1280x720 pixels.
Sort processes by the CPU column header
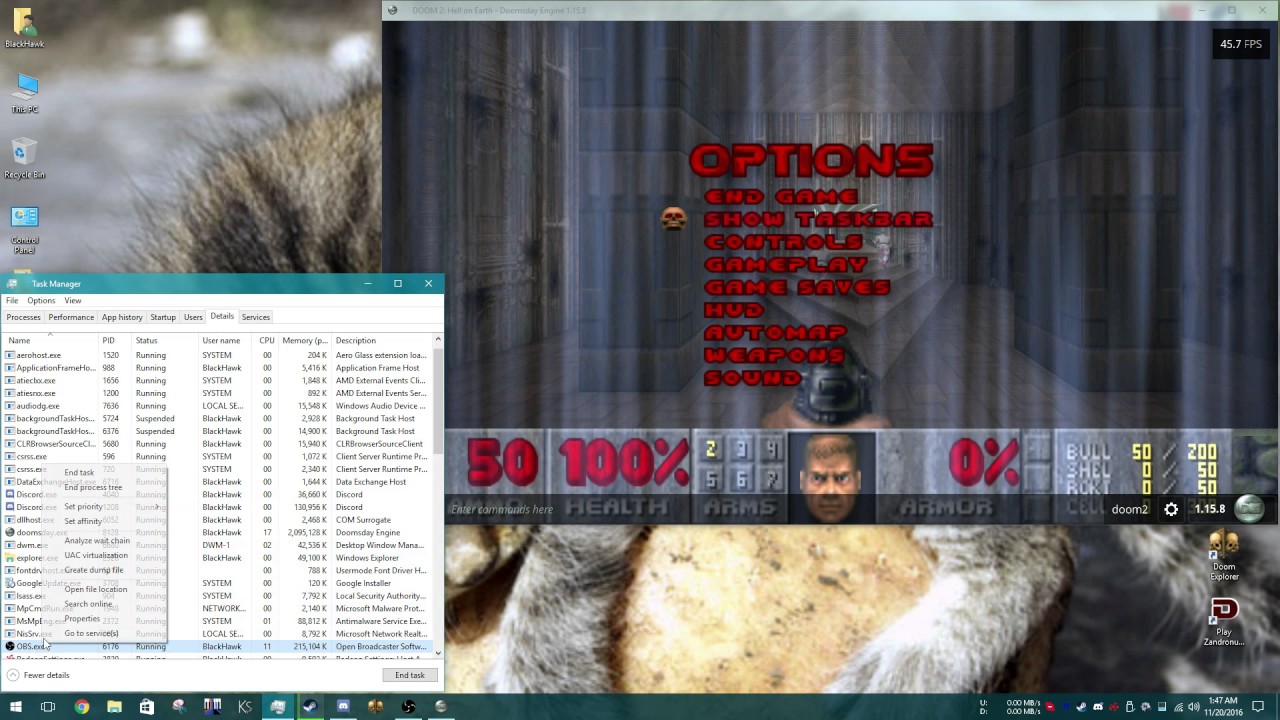[x=267, y=340]
